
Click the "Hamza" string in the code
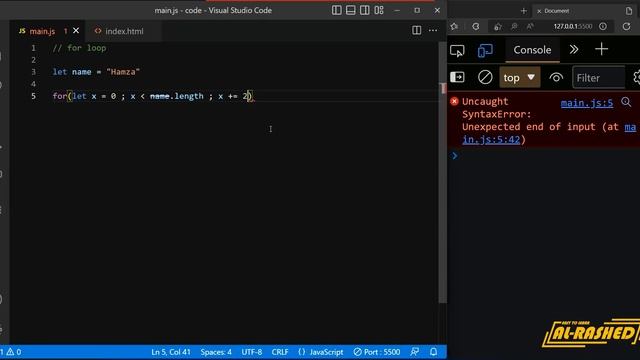coord(123,72)
